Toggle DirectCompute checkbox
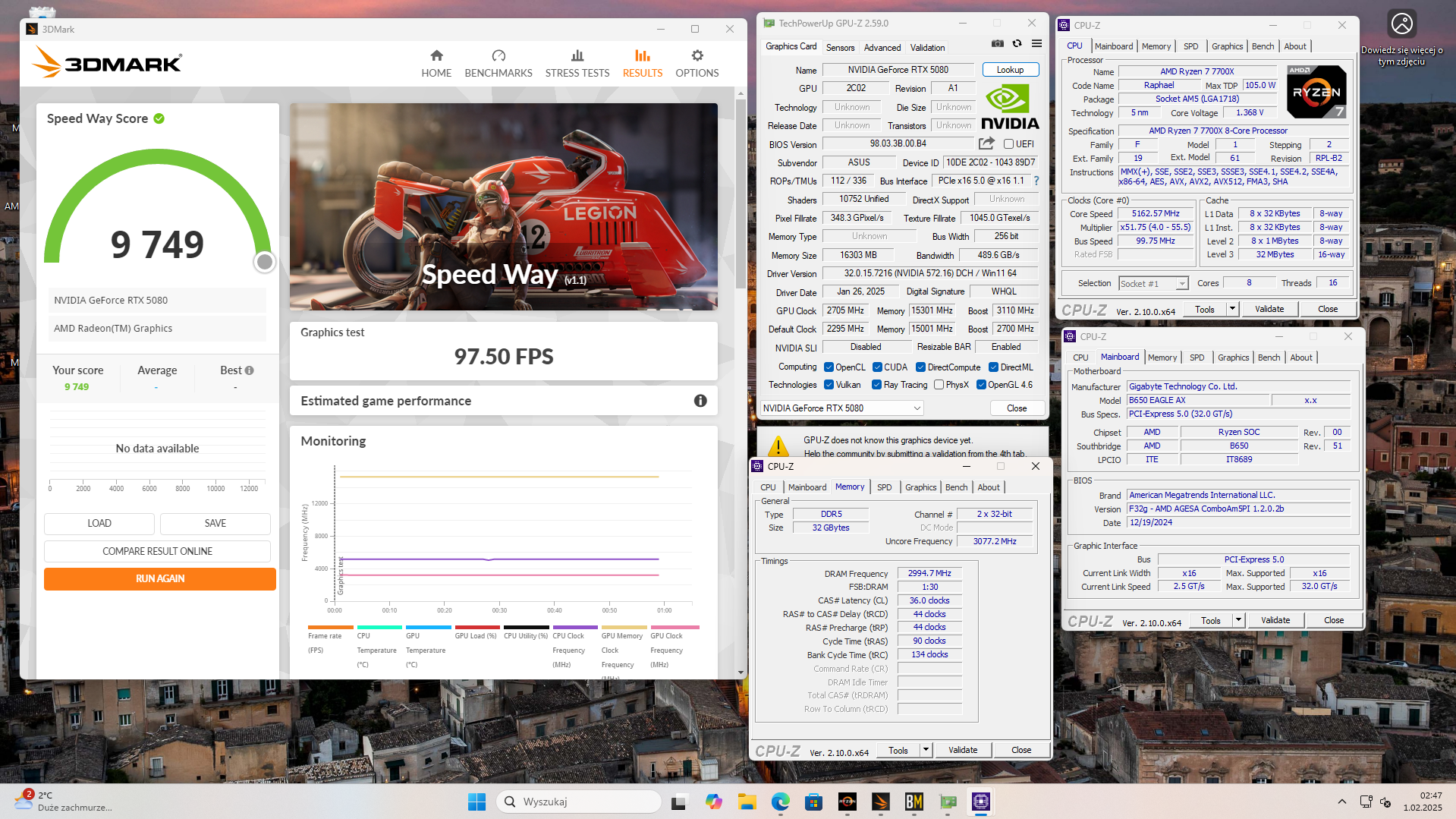 pyautogui.click(x=920, y=367)
